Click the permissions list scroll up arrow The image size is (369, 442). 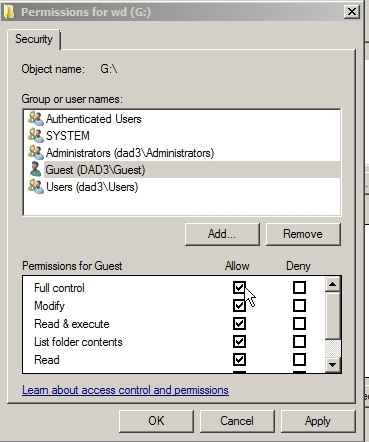click(333, 284)
